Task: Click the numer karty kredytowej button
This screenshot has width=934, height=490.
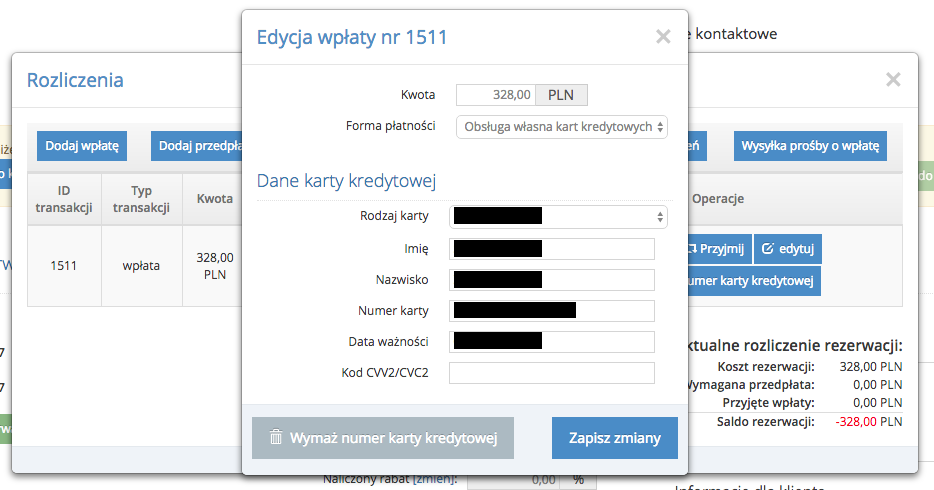Action: 754,281
